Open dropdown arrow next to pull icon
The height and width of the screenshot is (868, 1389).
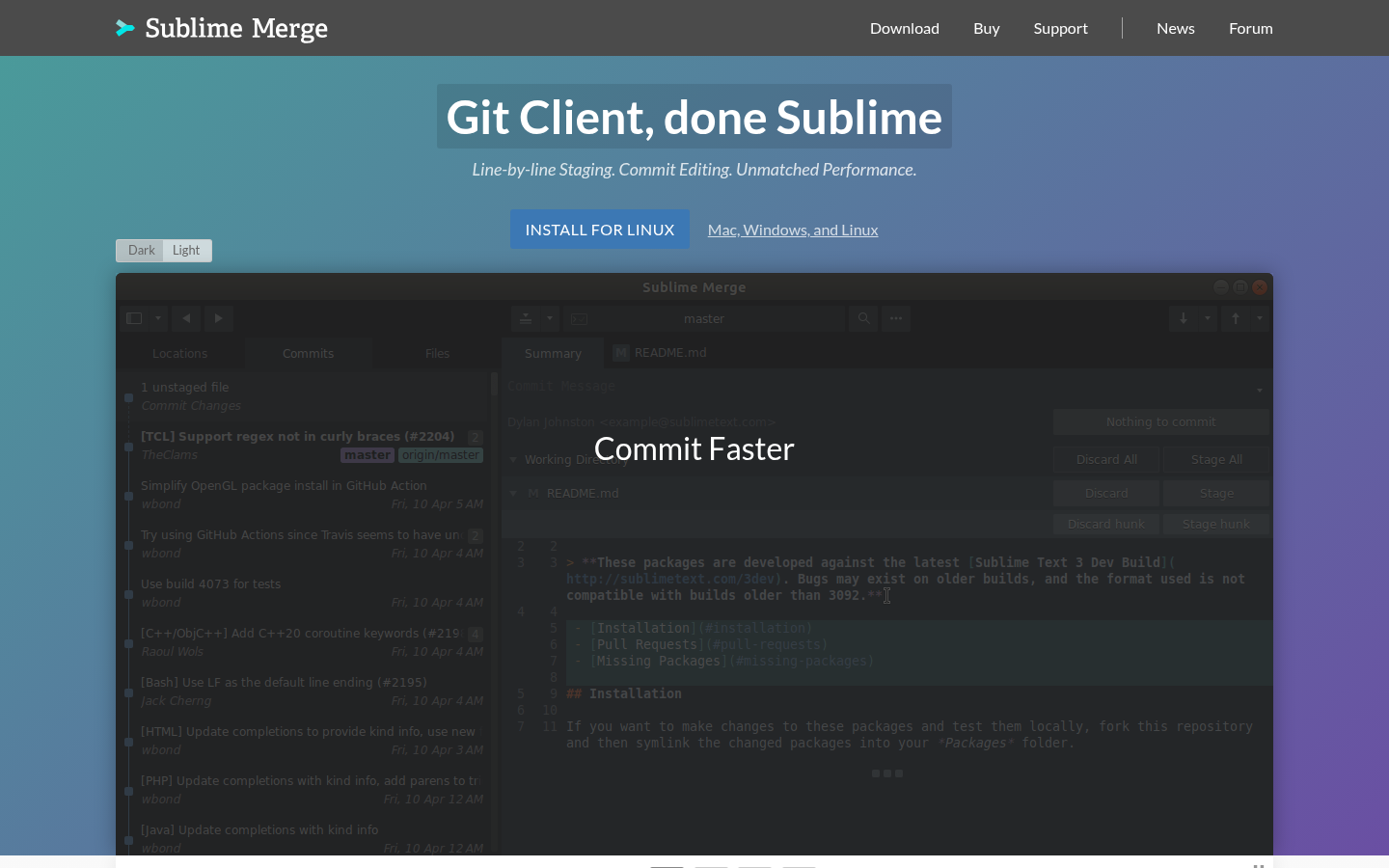pyautogui.click(x=1207, y=318)
